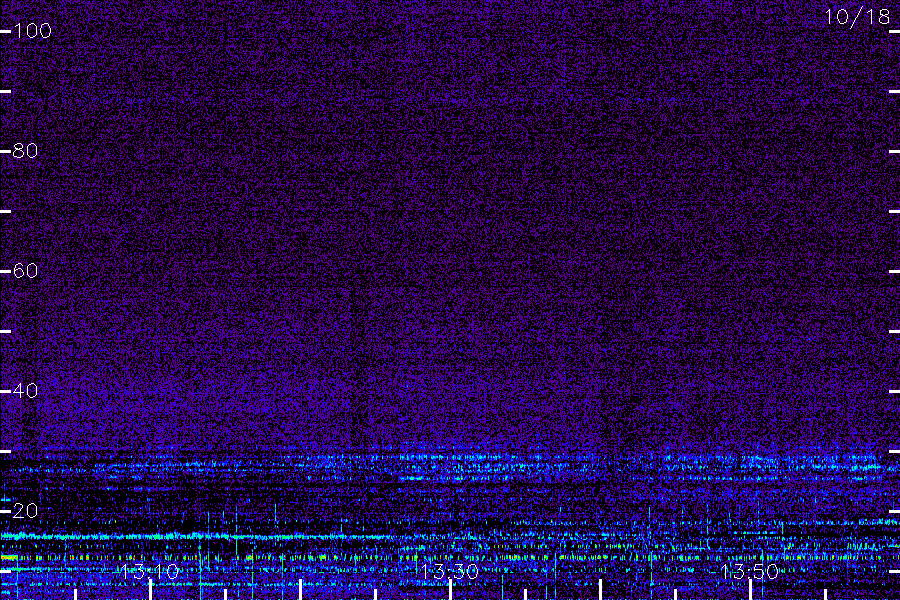The width and height of the screenshot is (900, 600).
Task: Click the 13:30 time axis label
Action: tap(449, 572)
